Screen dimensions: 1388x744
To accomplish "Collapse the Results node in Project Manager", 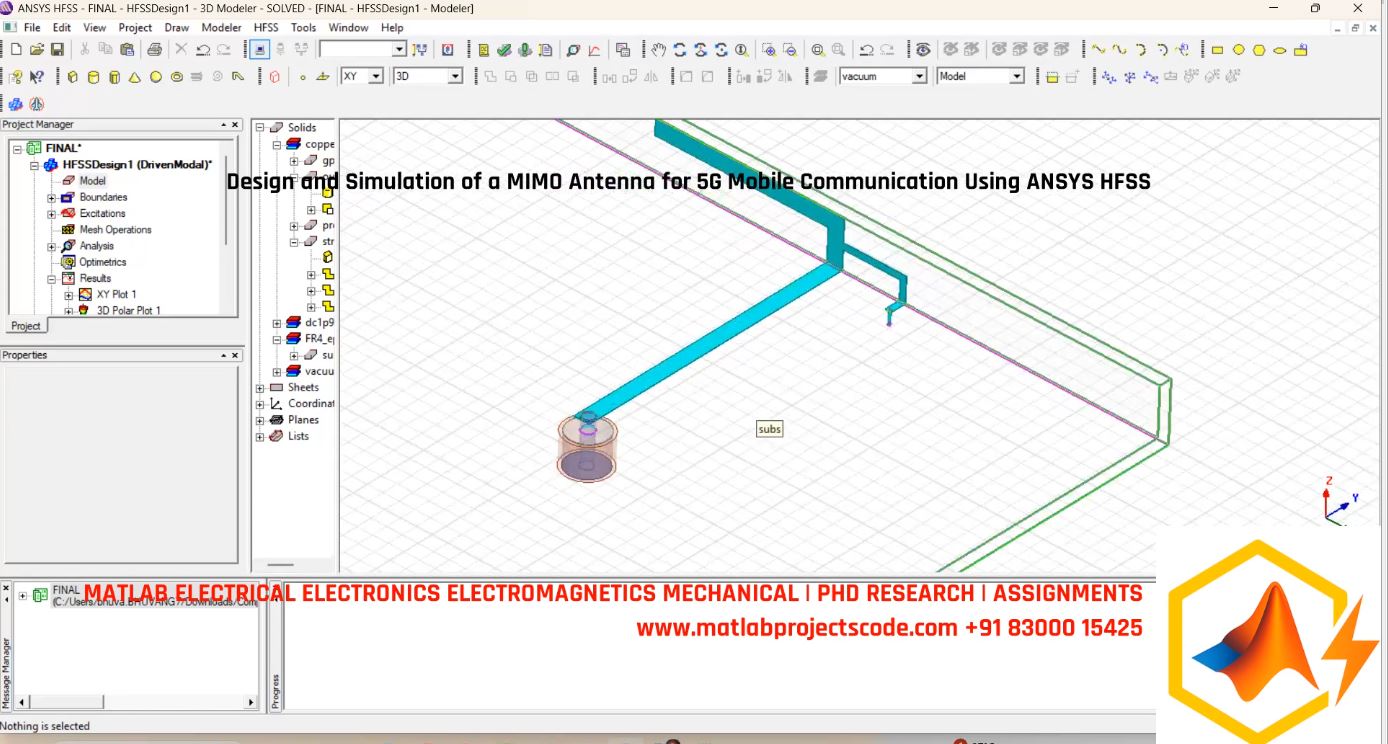I will (52, 278).
